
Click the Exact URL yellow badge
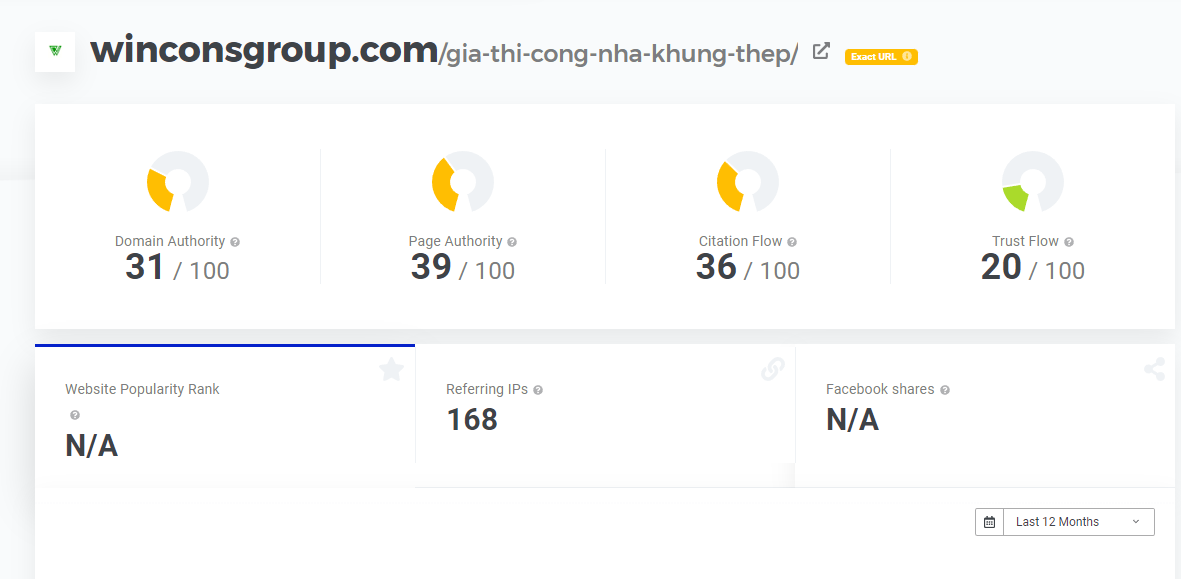(x=881, y=56)
